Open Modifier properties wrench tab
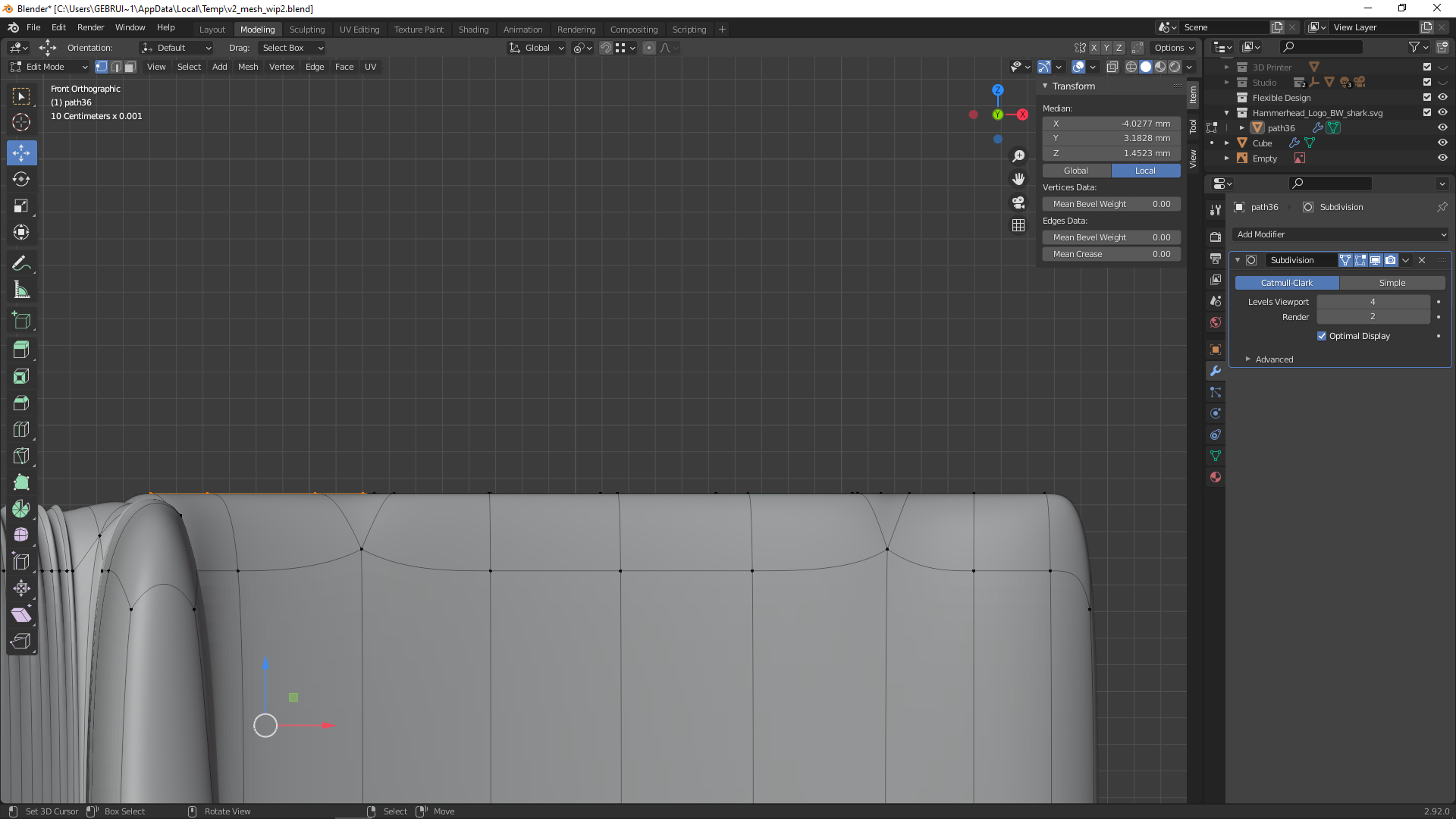This screenshot has height=819, width=1456. [1216, 371]
